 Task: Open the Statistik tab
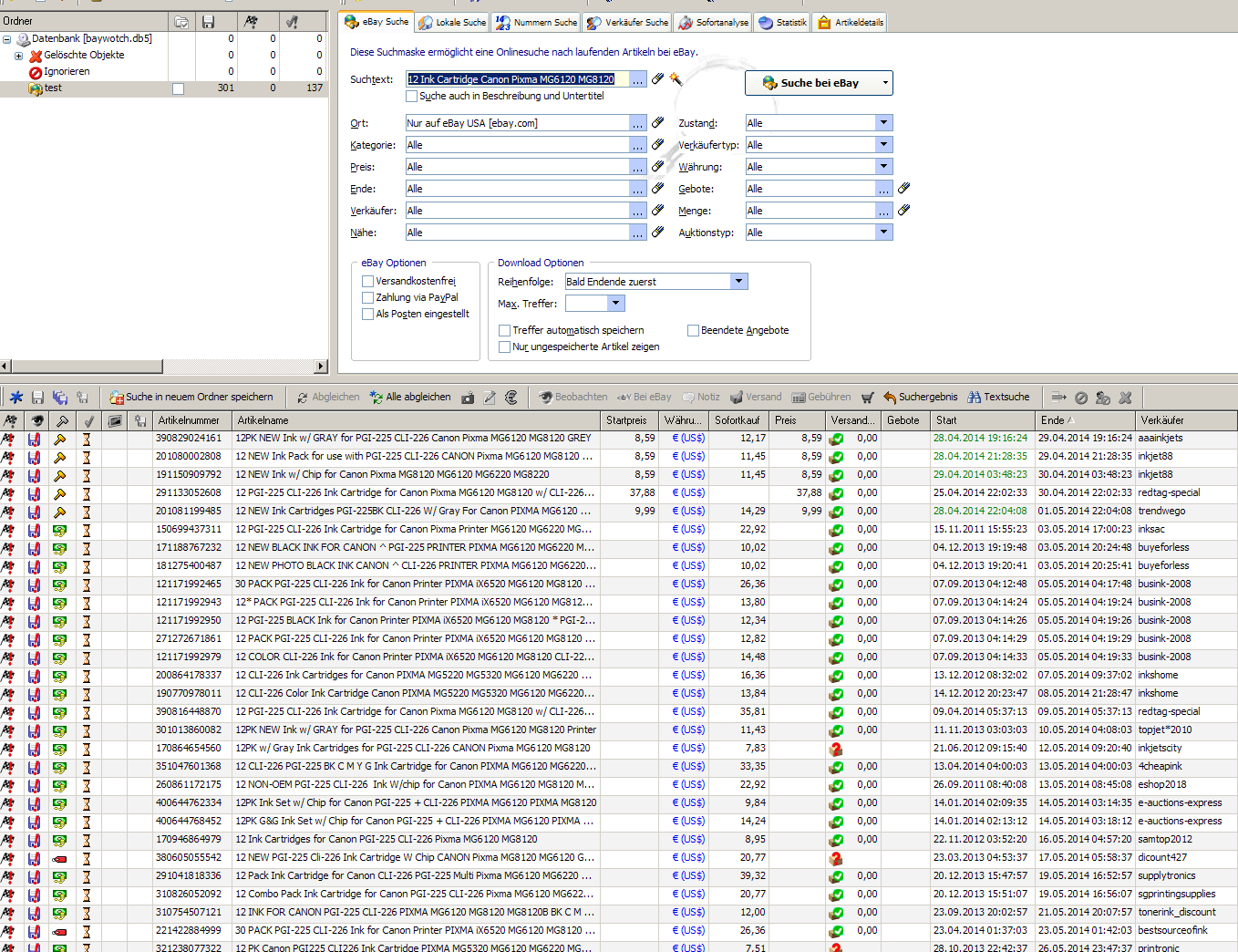click(x=782, y=22)
